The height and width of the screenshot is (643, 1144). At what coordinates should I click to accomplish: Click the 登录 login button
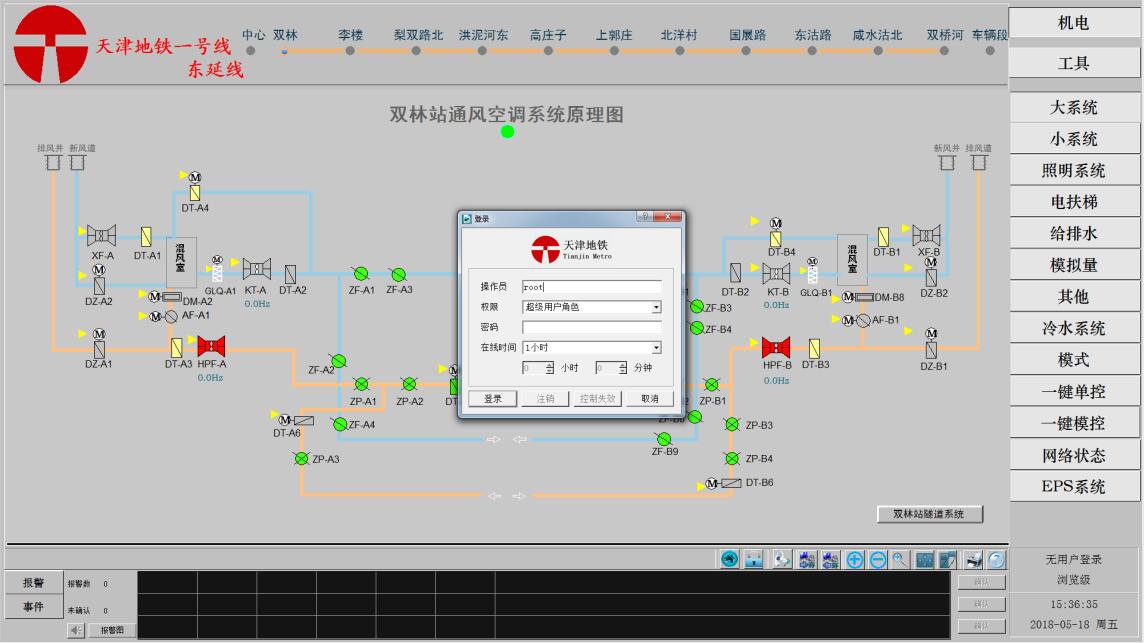493,398
